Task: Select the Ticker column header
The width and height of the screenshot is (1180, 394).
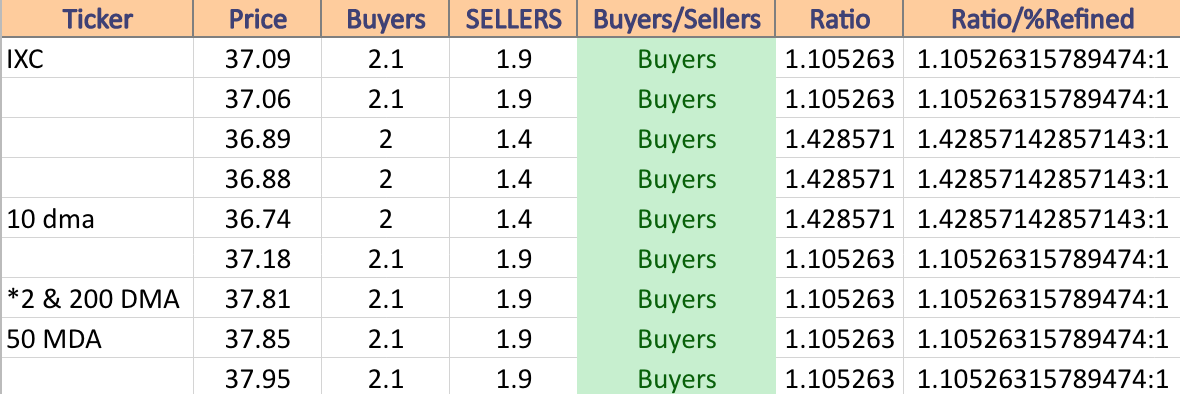Action: click(96, 18)
